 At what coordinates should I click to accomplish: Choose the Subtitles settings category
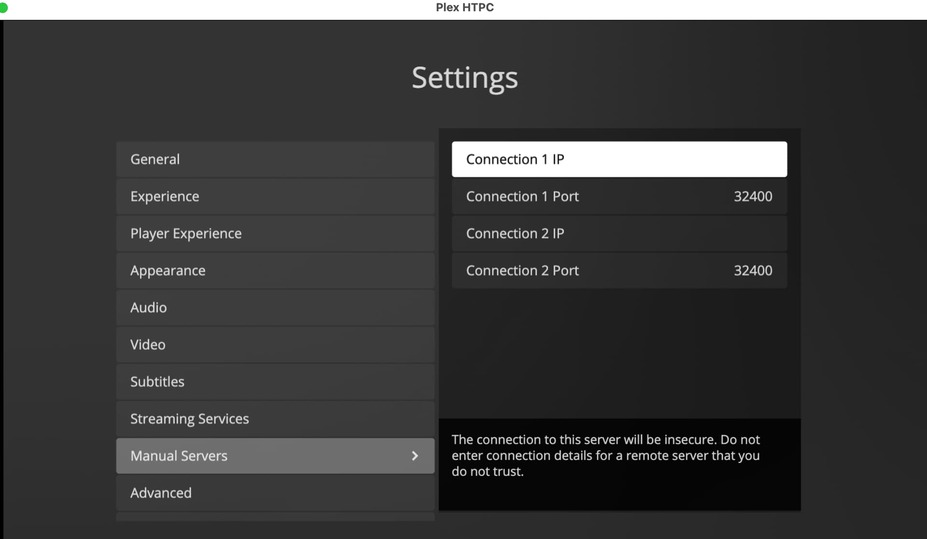(275, 381)
